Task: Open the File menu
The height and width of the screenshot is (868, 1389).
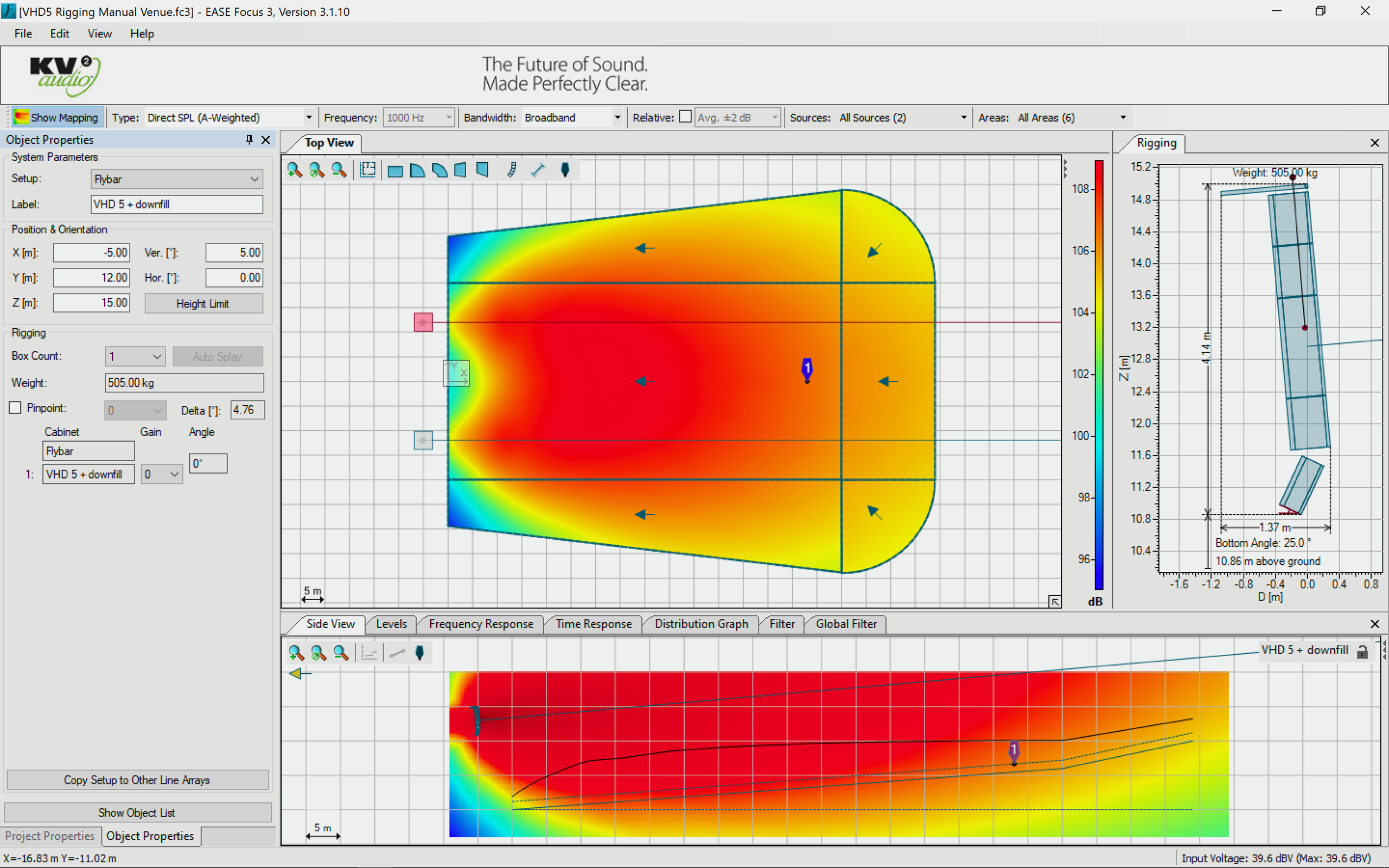Action: point(23,34)
